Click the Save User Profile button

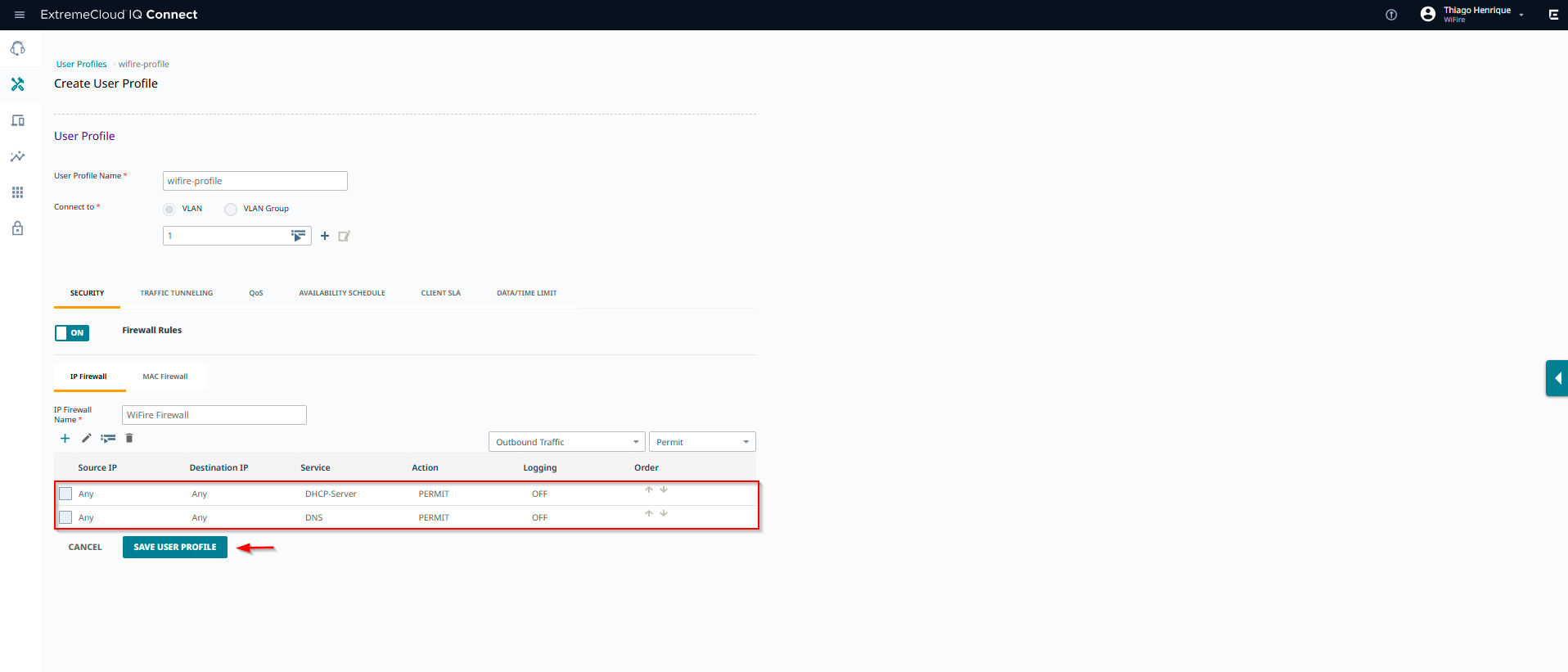(x=175, y=547)
